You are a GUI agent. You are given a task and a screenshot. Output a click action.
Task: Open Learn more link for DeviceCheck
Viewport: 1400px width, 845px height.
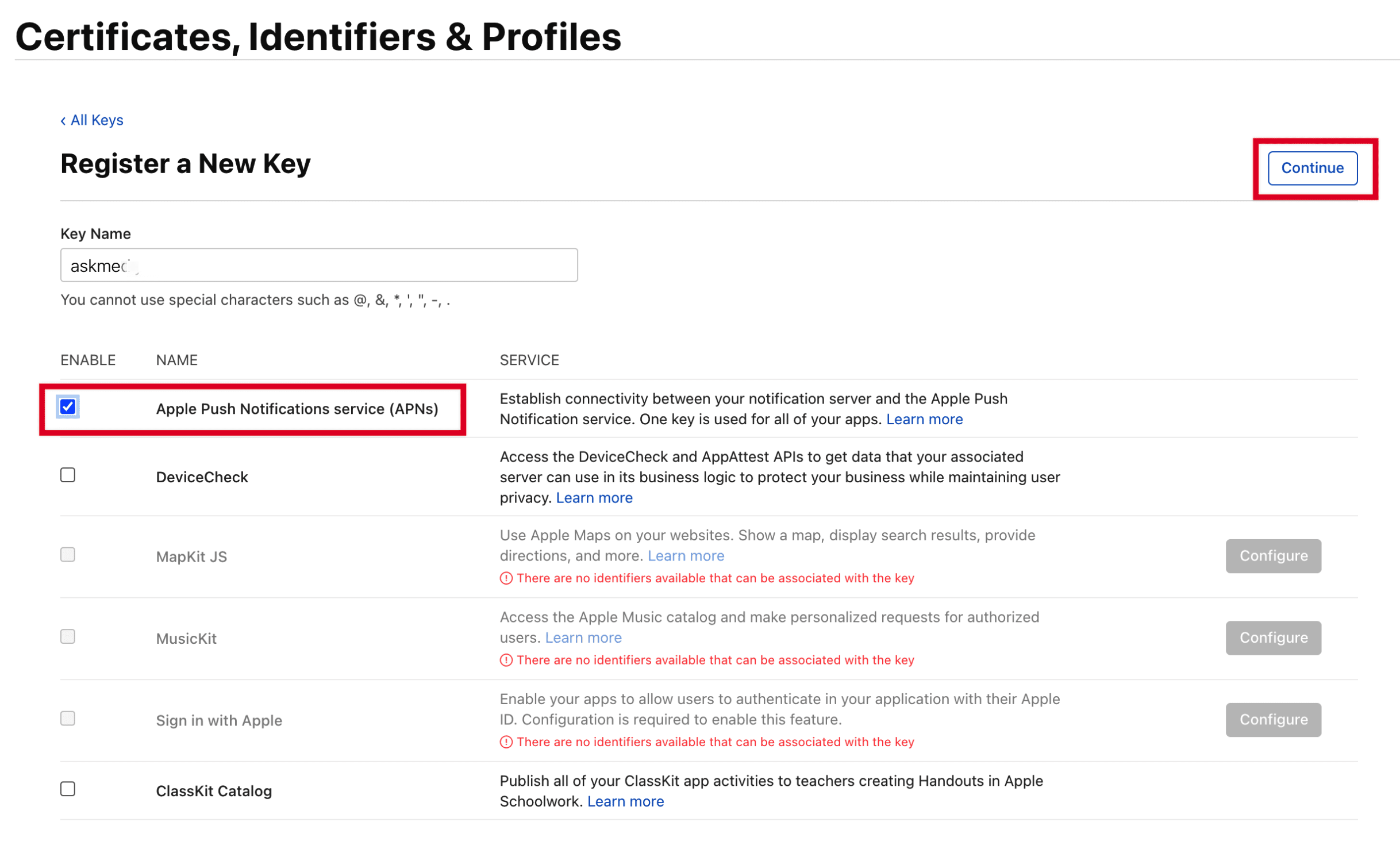[594, 498]
